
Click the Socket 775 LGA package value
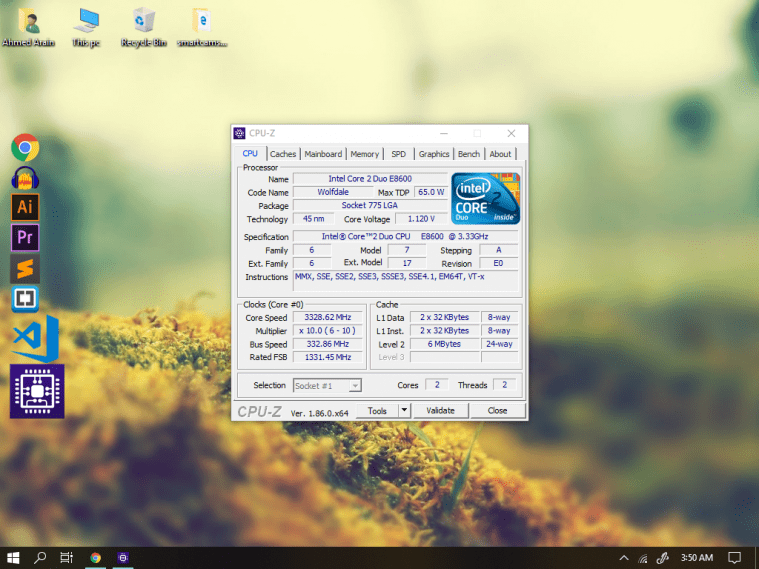point(370,205)
